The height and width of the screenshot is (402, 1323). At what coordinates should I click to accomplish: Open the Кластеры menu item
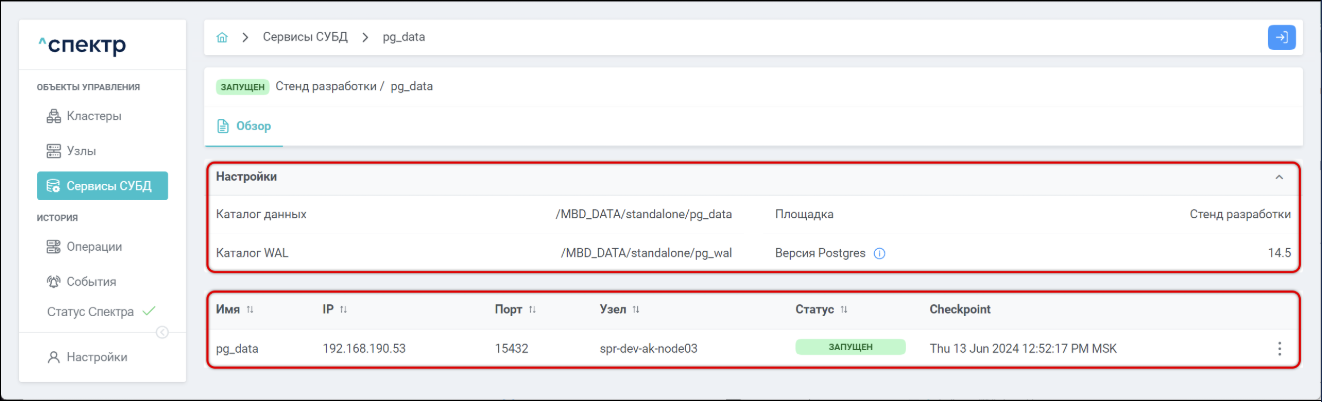click(94, 116)
